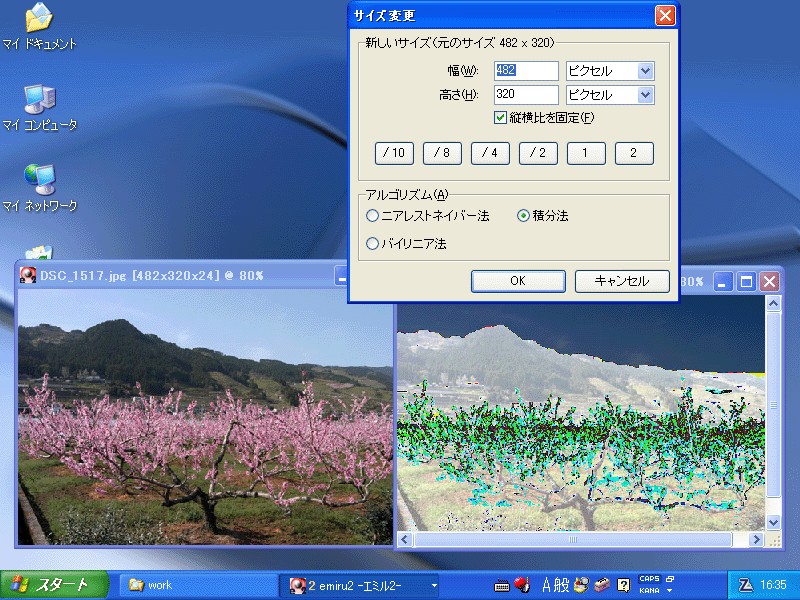Click the horizontal scroll left arrow in right window
This screenshot has height=600, width=800.
[x=405, y=539]
